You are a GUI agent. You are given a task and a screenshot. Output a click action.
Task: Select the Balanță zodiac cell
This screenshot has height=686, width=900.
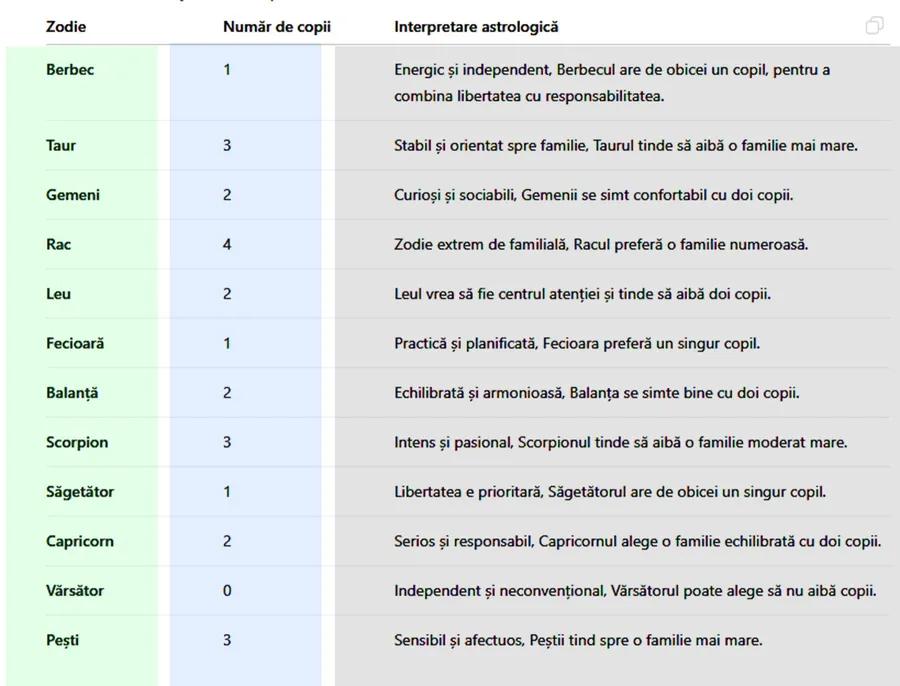coord(72,393)
